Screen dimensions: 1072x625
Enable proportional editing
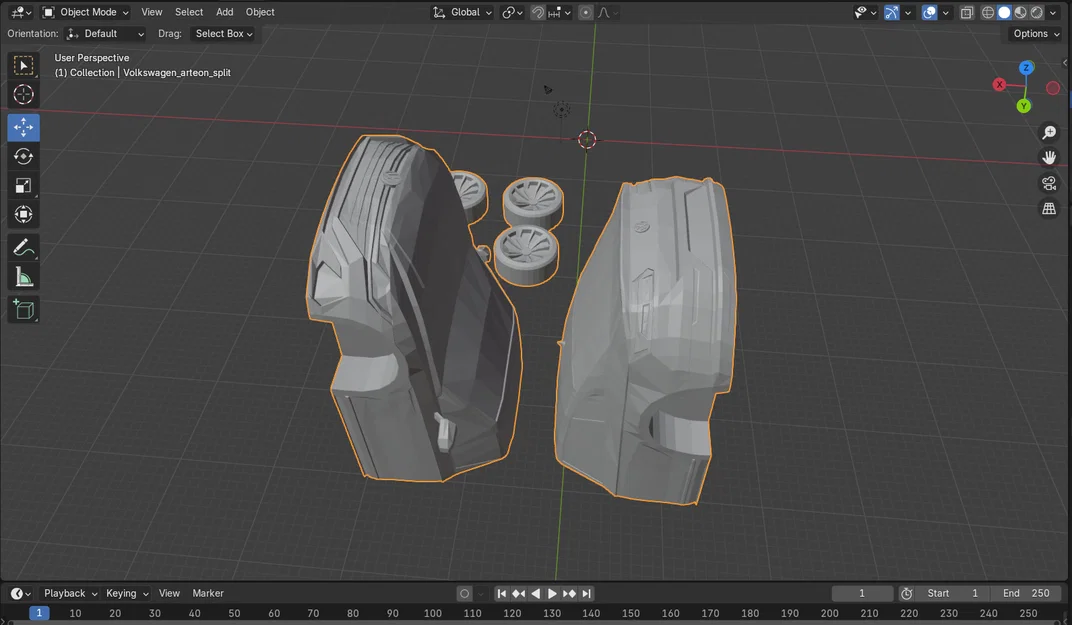coord(585,12)
